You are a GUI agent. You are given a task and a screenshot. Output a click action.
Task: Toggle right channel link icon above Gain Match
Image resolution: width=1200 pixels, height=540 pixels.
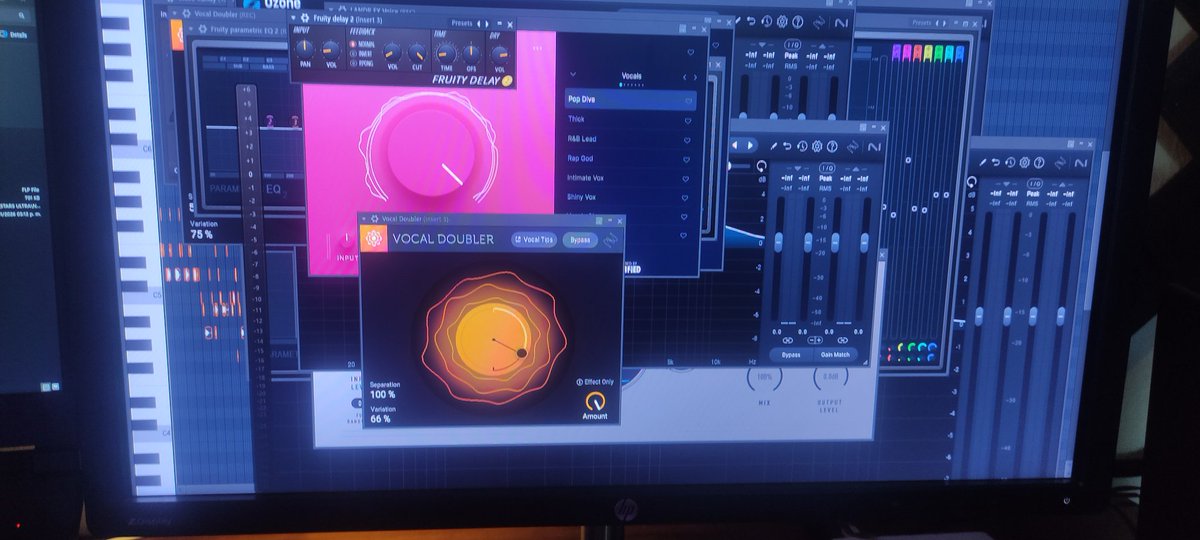(842, 340)
